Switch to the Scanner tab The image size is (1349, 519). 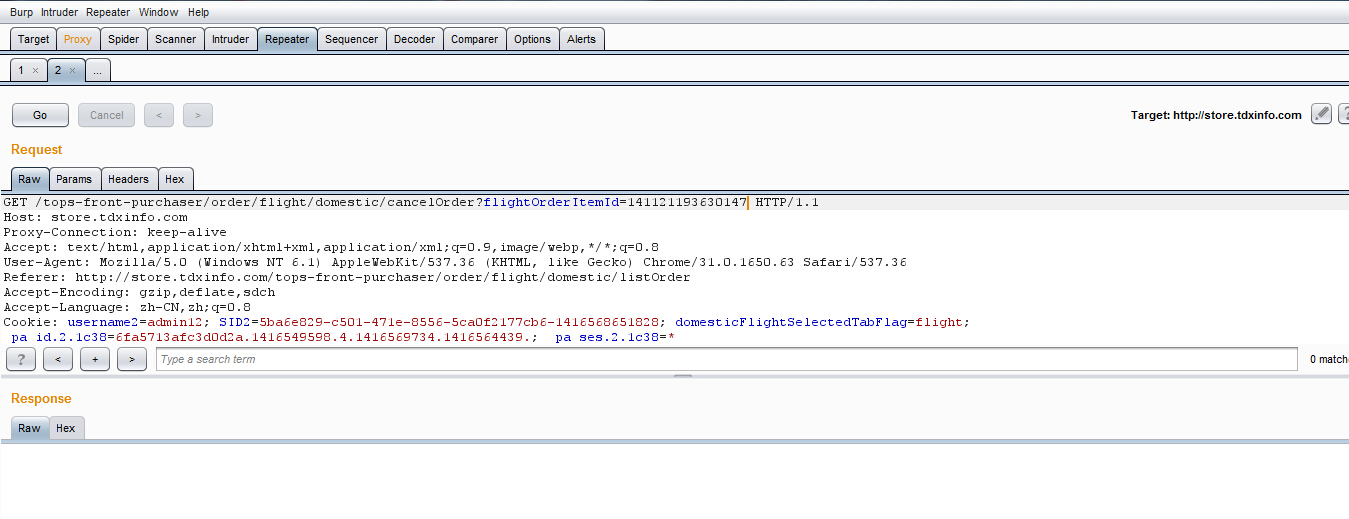tap(175, 39)
